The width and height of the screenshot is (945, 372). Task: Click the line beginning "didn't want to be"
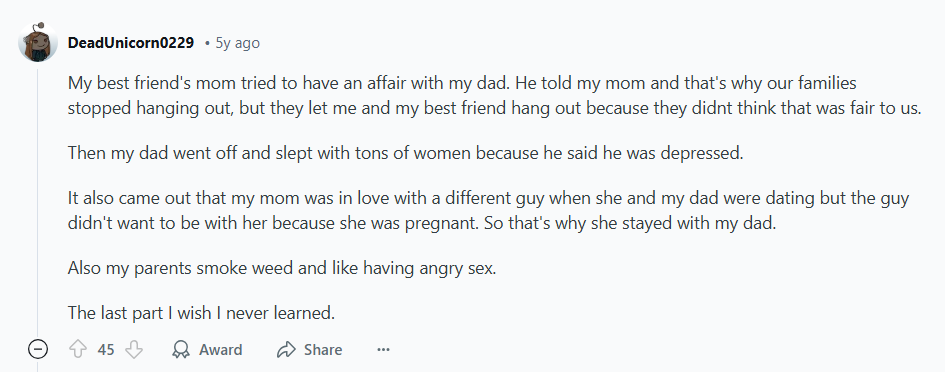422,224
